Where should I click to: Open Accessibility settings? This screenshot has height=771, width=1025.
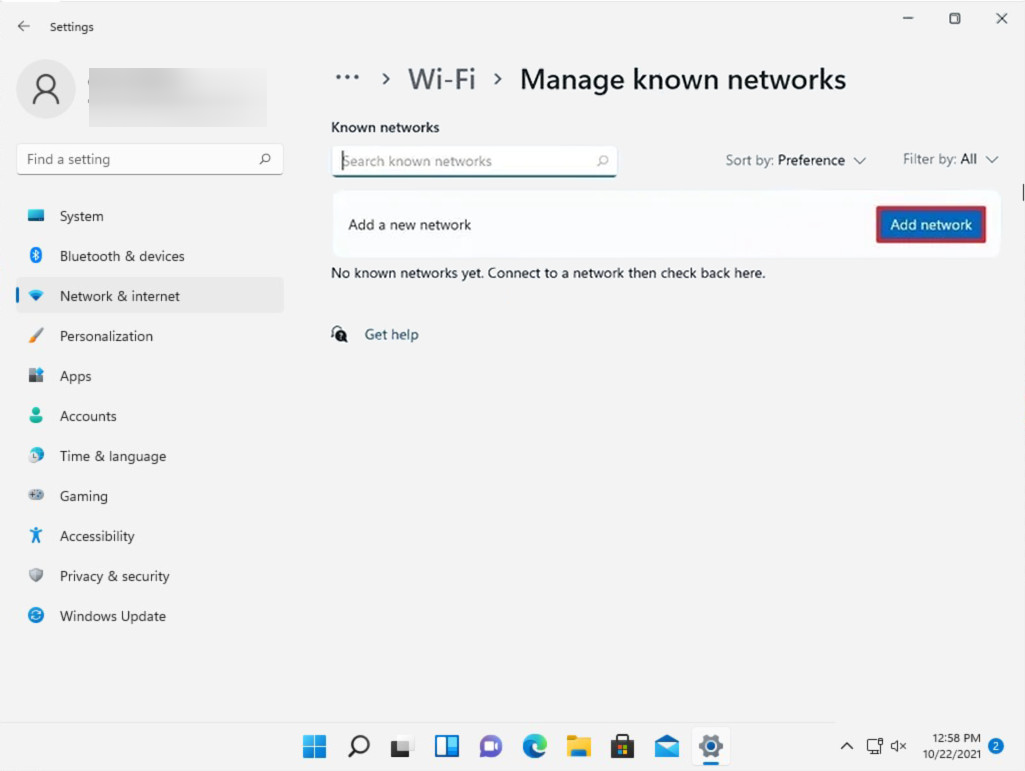pyautogui.click(x=96, y=536)
